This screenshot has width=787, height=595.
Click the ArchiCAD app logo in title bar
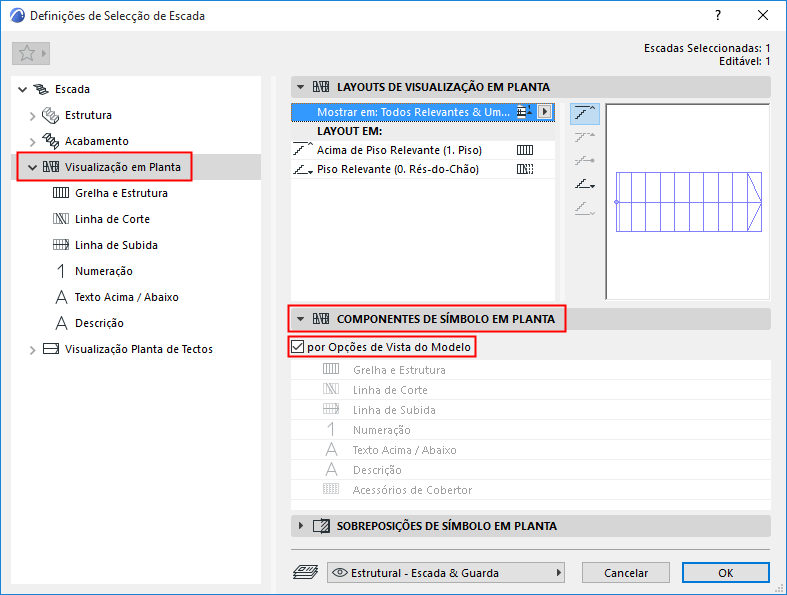tap(17, 16)
